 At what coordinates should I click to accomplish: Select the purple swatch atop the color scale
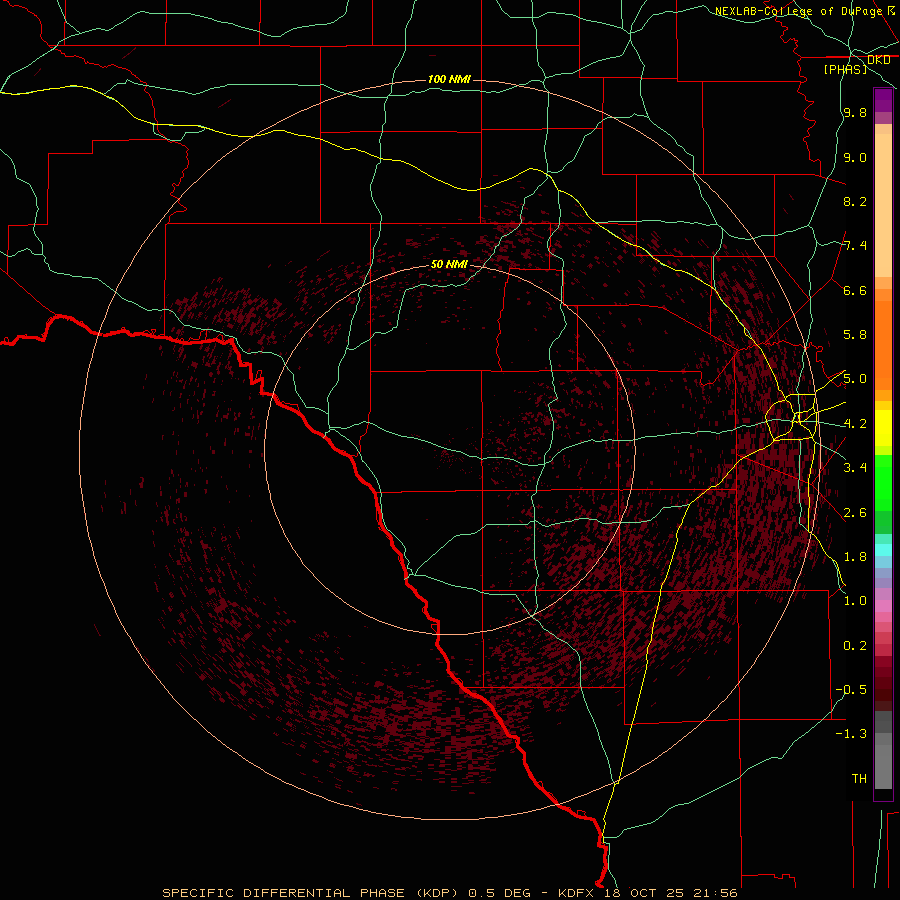pyautogui.click(x=883, y=100)
